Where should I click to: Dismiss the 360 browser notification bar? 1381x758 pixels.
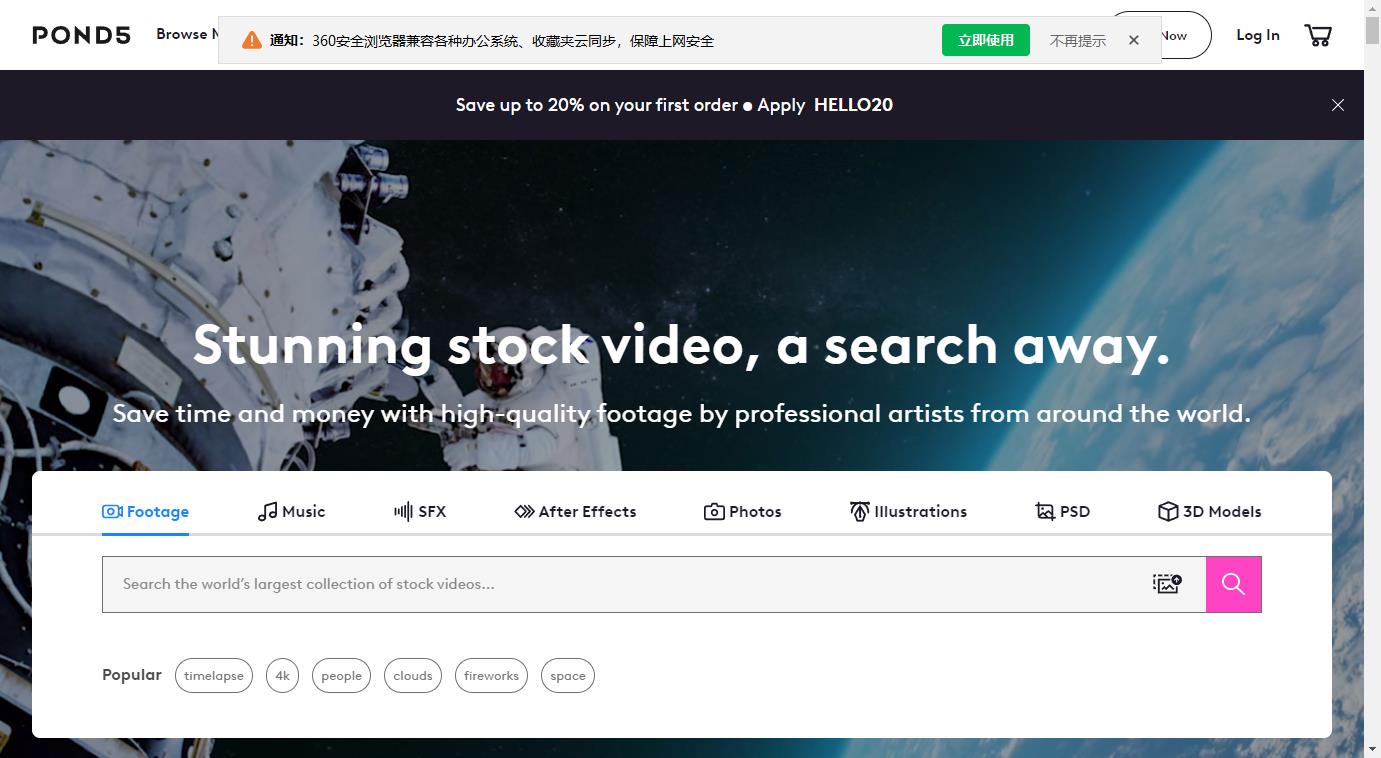pyautogui.click(x=1133, y=40)
